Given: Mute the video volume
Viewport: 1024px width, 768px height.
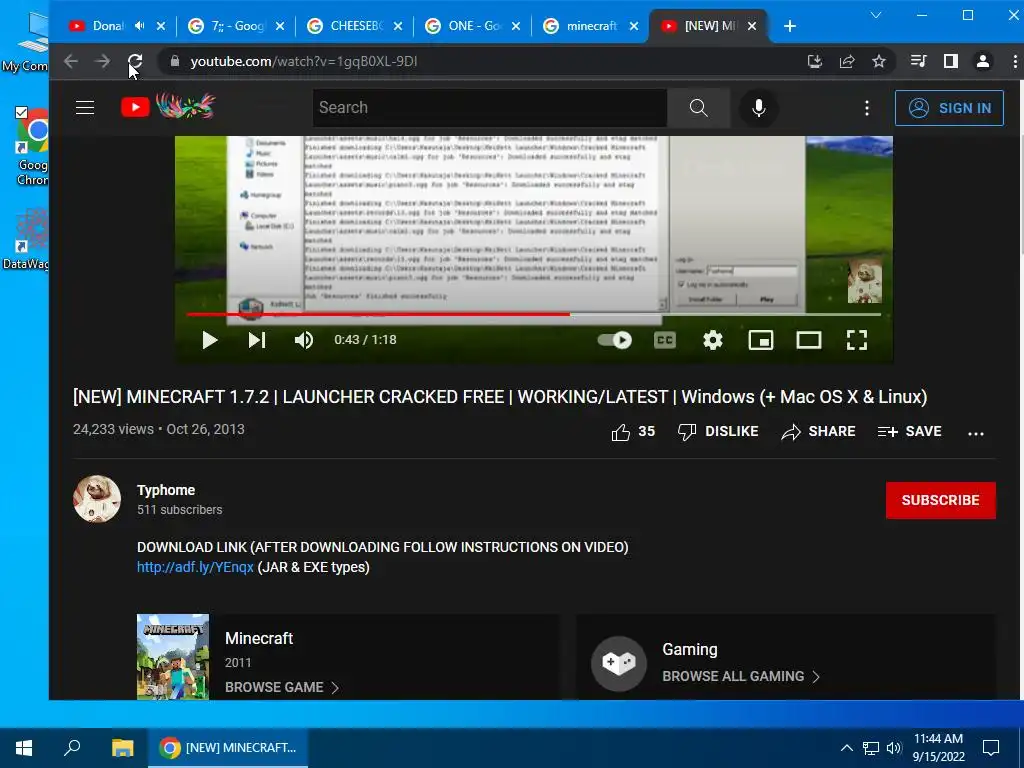Looking at the screenshot, I should click(304, 340).
